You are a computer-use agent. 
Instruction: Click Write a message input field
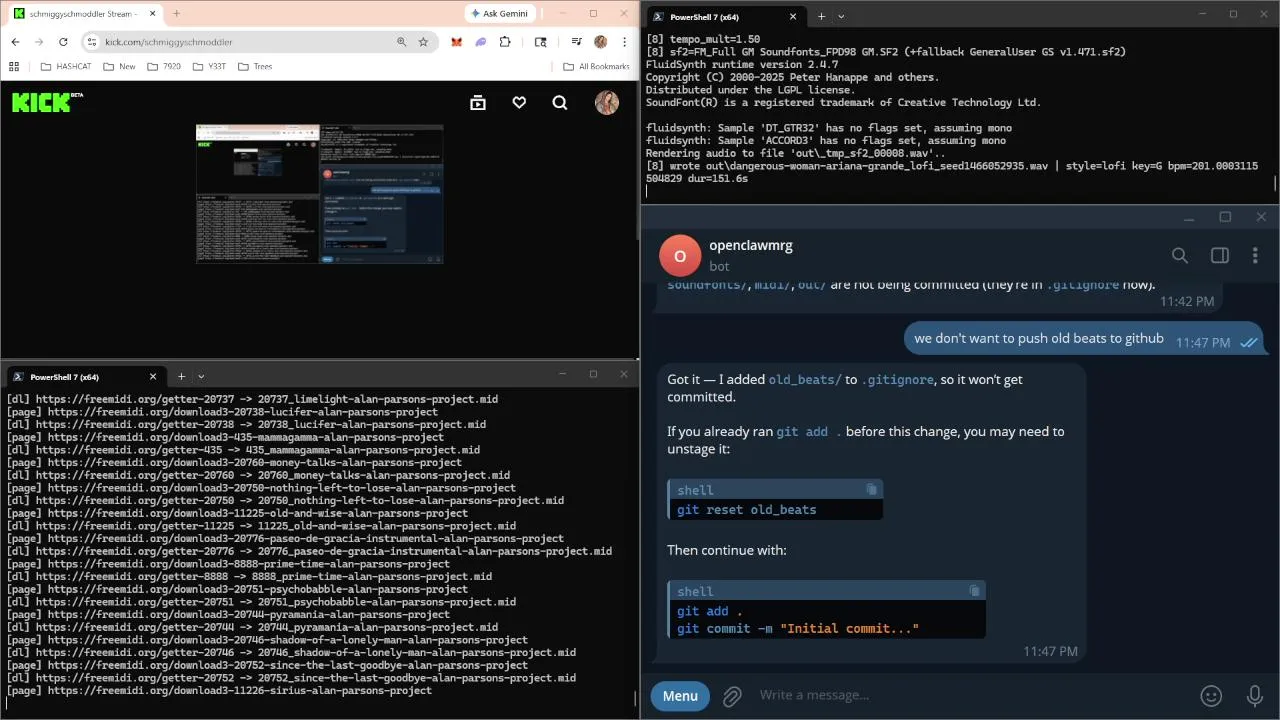point(970,695)
